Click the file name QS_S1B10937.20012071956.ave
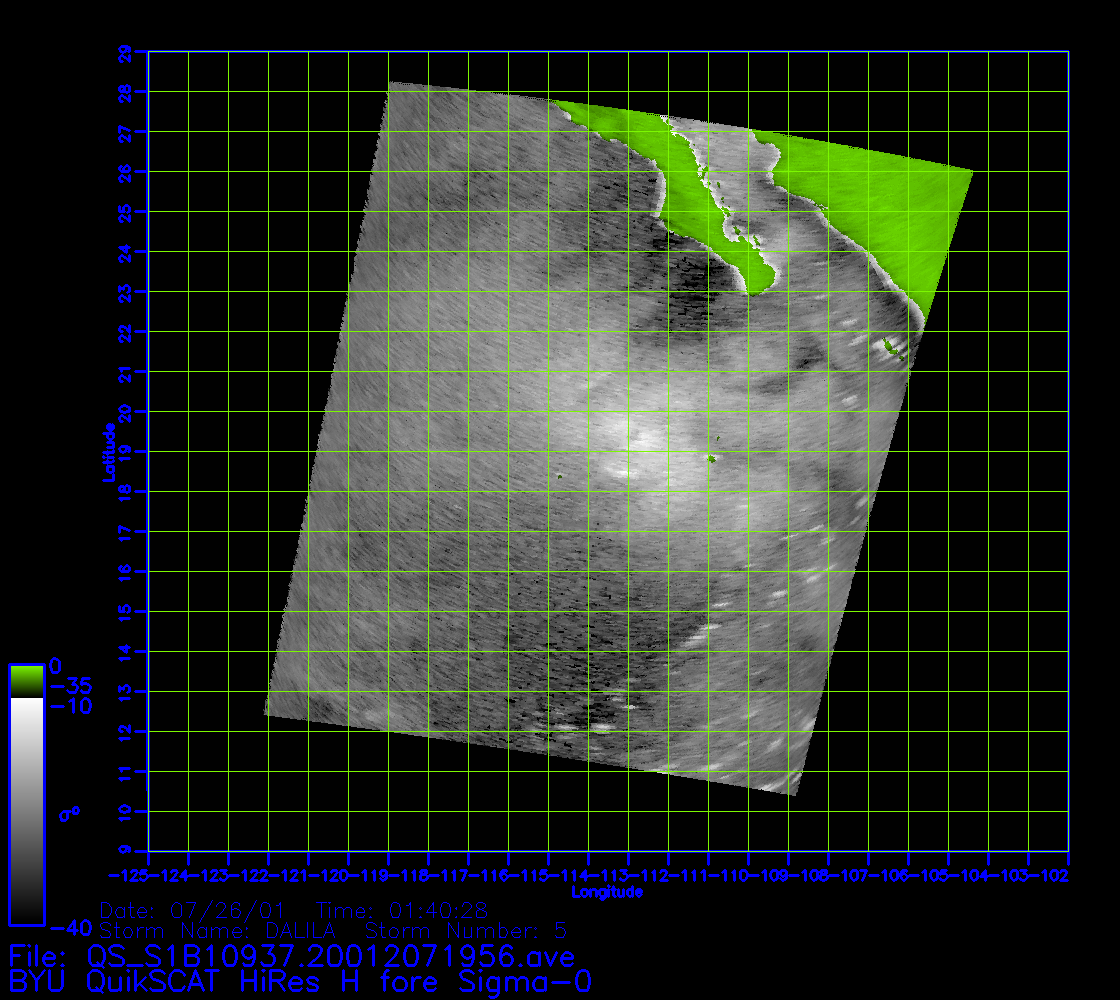The width and height of the screenshot is (1120, 1000). pyautogui.click(x=331, y=957)
